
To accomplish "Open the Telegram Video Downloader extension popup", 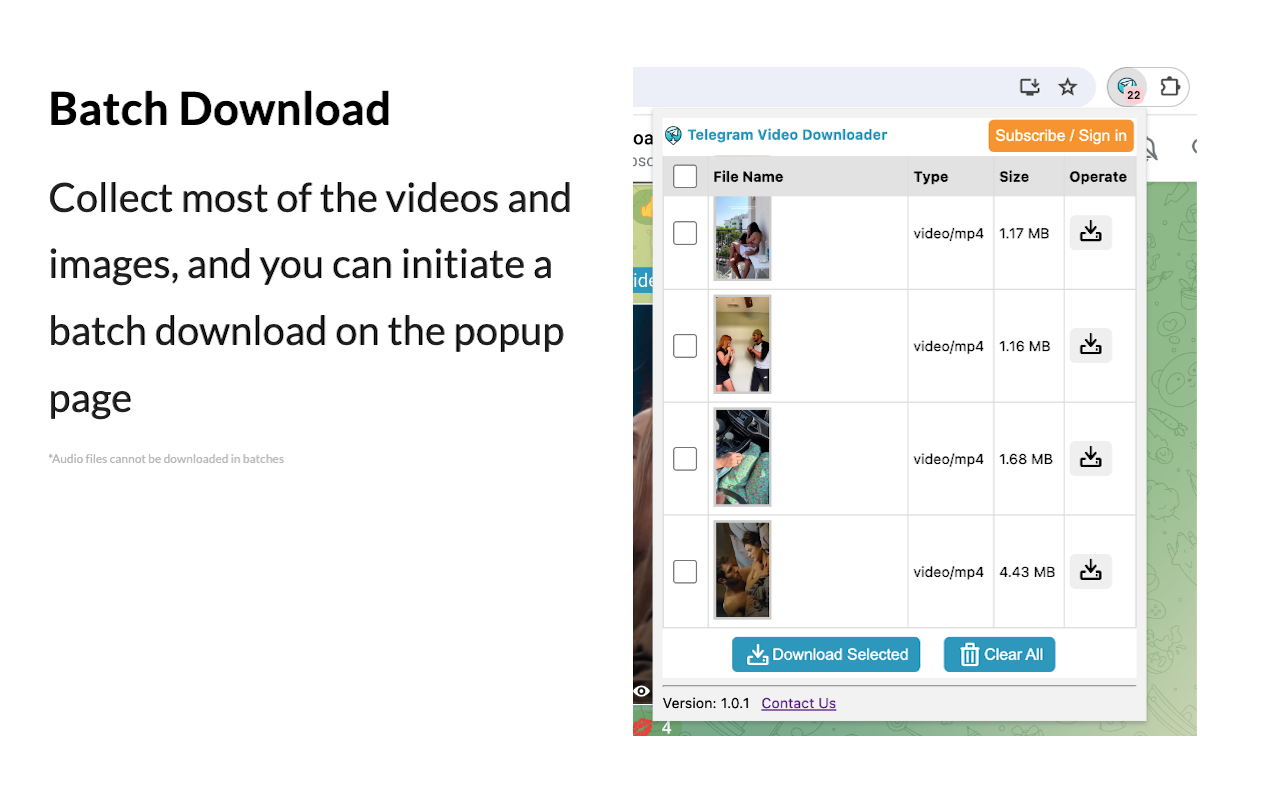I will click(1129, 87).
